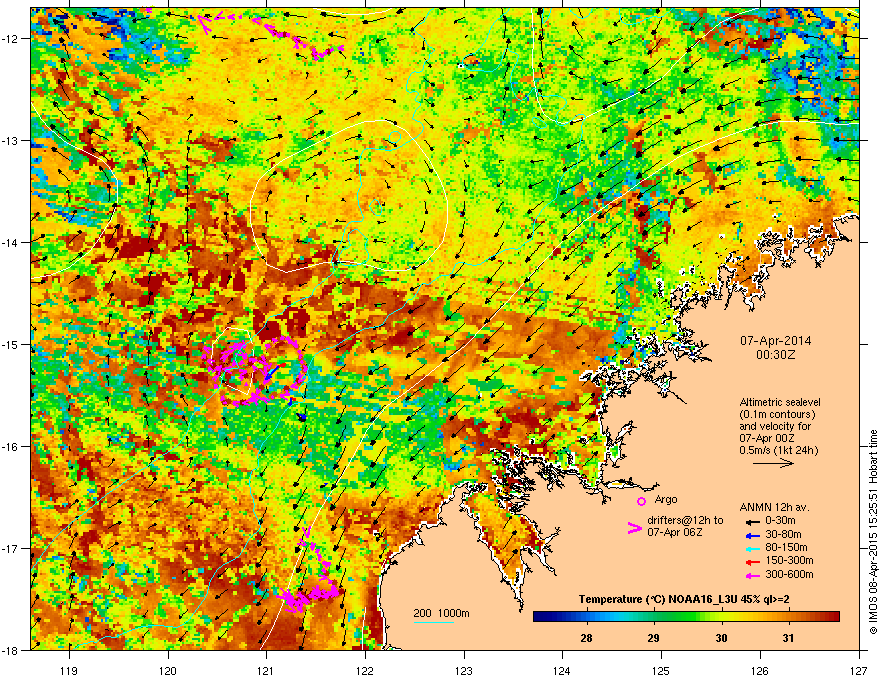Image resolution: width=880 pixels, height=680 pixels.
Task: Click the magenta drifter cluster near -17.5 latitude
Action: tap(311, 595)
